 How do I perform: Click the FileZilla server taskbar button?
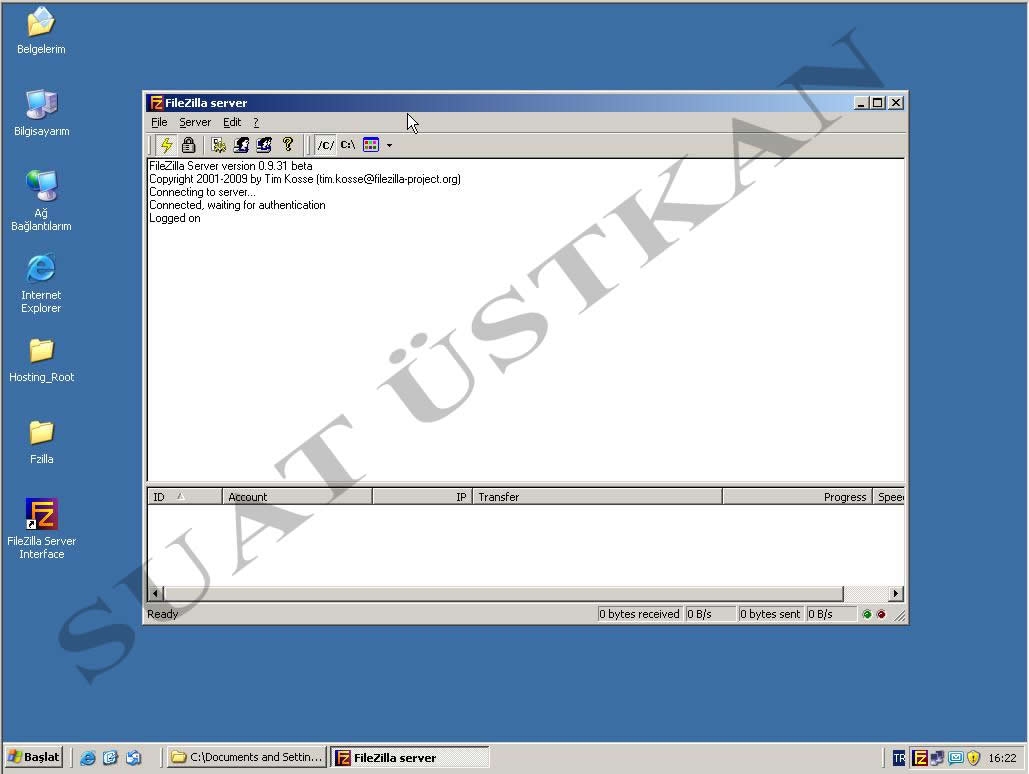410,758
